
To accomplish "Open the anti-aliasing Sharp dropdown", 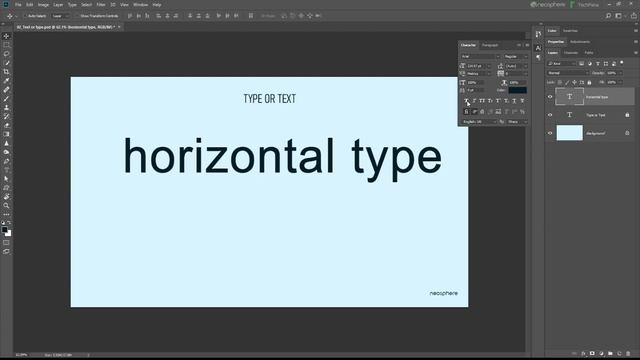I will point(517,122).
